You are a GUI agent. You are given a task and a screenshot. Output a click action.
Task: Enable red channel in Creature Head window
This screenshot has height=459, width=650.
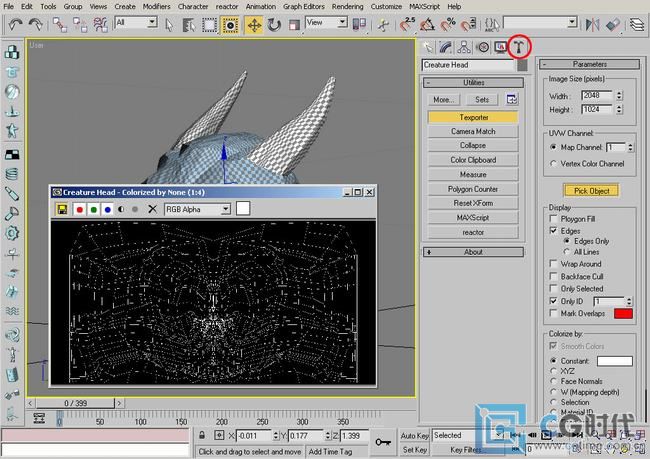point(80,209)
